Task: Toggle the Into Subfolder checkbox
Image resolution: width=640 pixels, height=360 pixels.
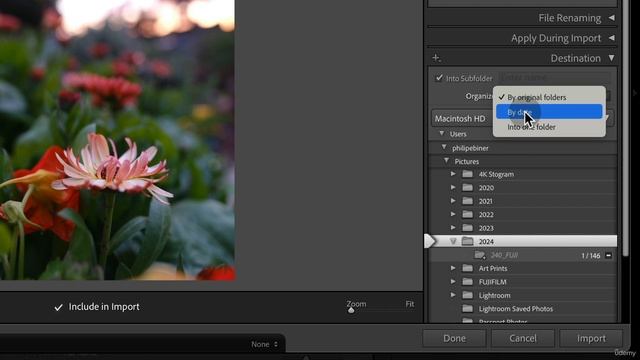Action: pos(439,78)
